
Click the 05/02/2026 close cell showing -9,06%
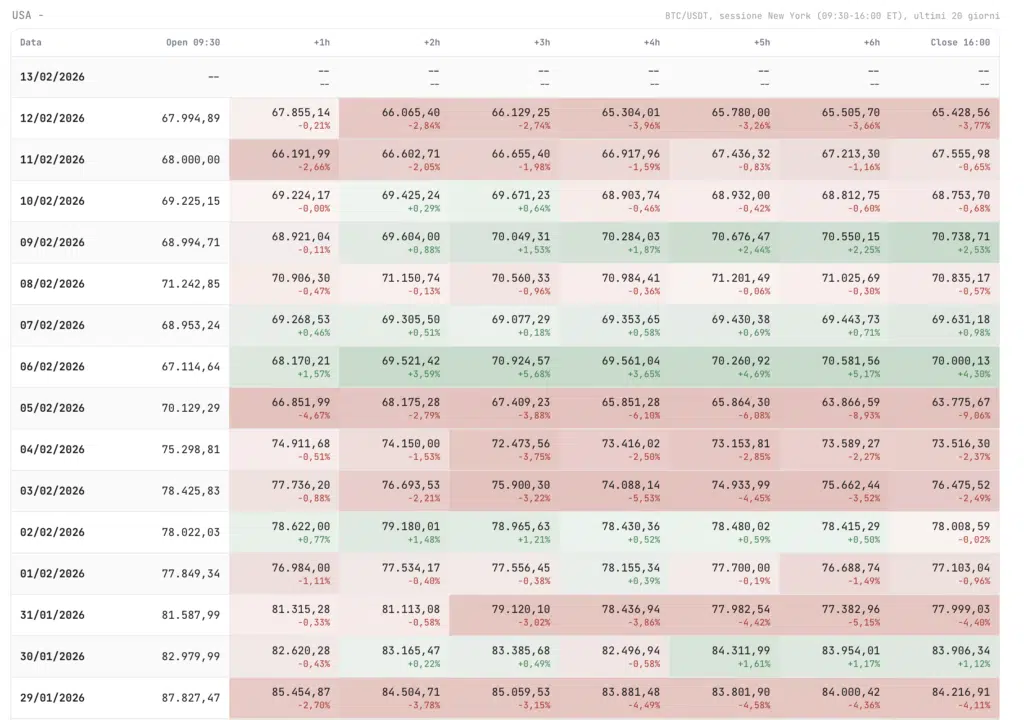tap(945, 408)
